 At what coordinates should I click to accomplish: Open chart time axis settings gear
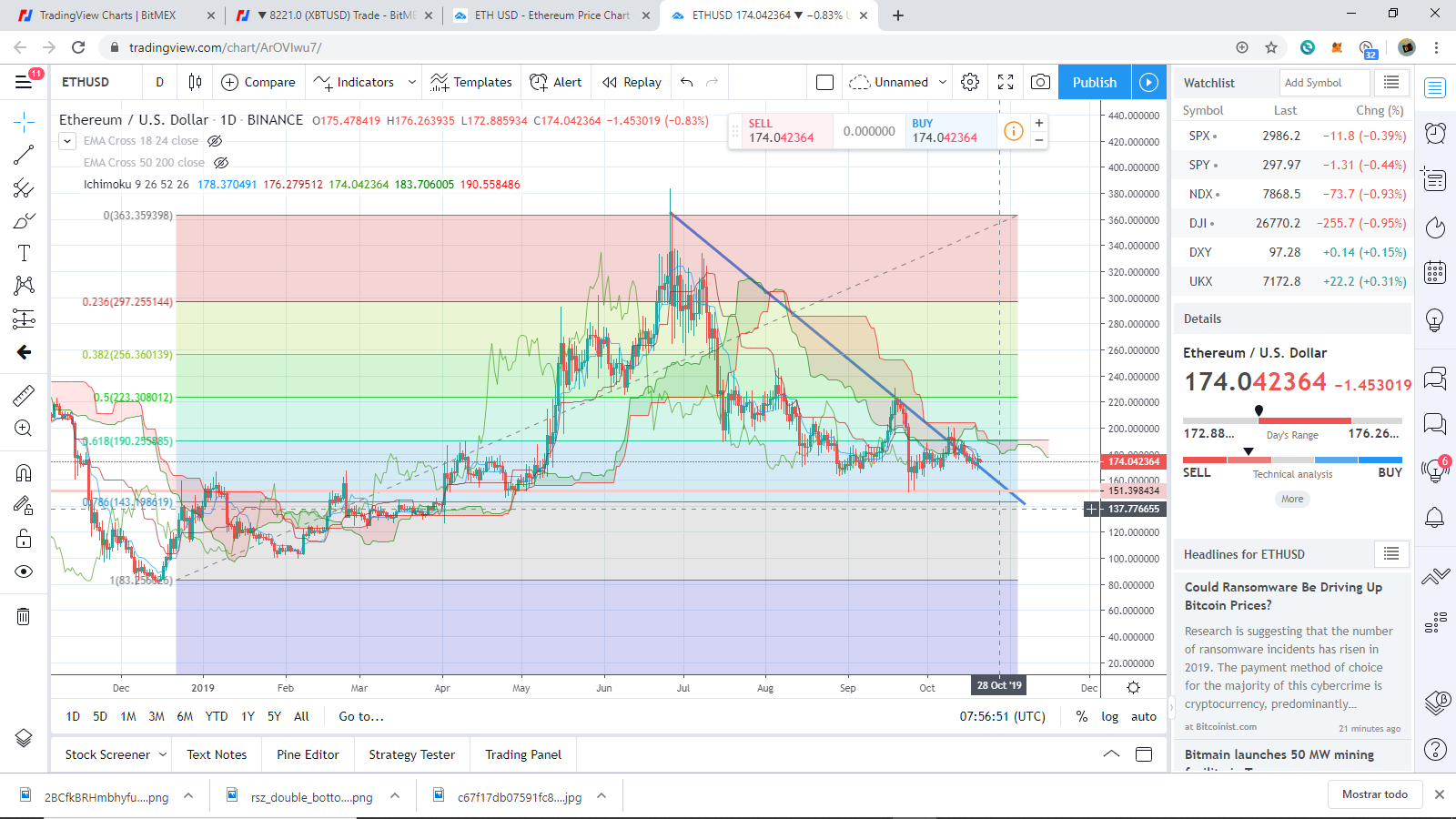(x=1133, y=688)
